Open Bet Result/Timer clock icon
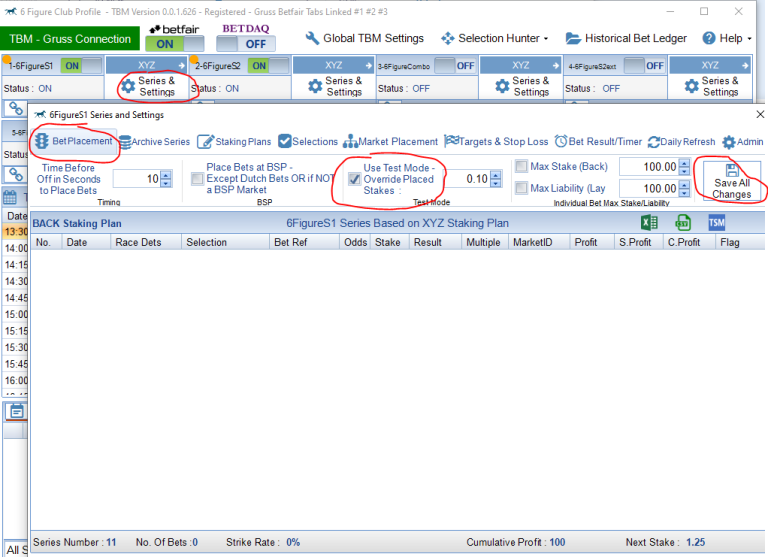 coord(561,142)
